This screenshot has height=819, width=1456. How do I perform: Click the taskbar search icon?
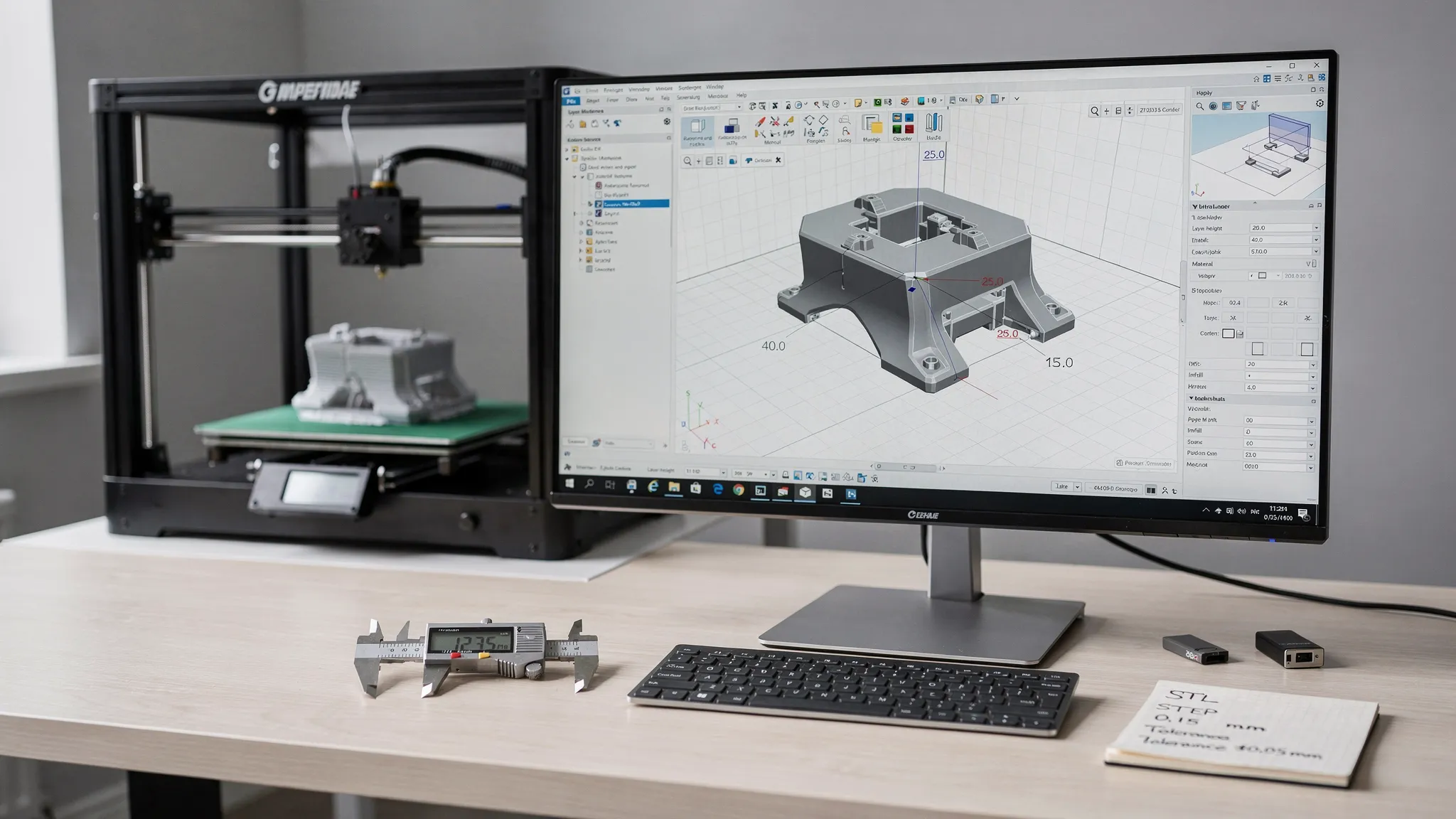589,484
